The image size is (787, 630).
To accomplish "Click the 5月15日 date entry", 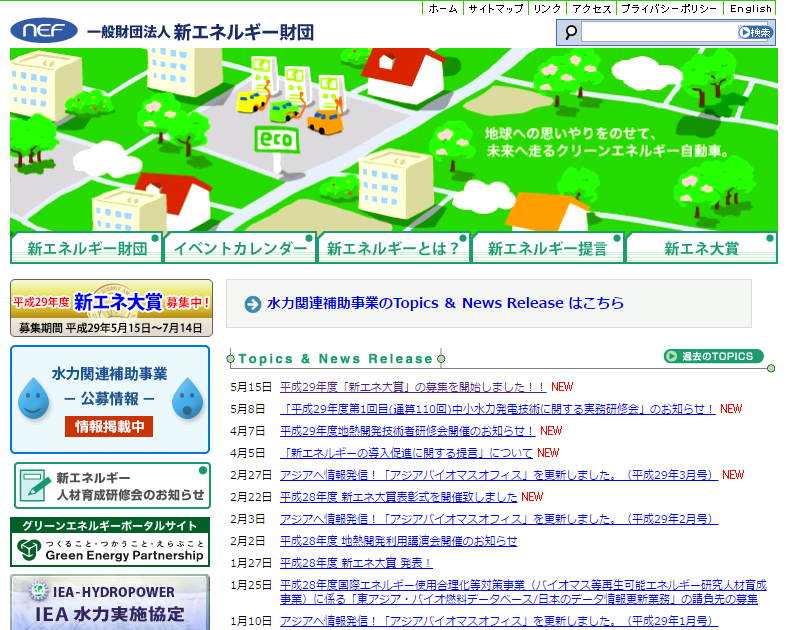I will pos(250,387).
